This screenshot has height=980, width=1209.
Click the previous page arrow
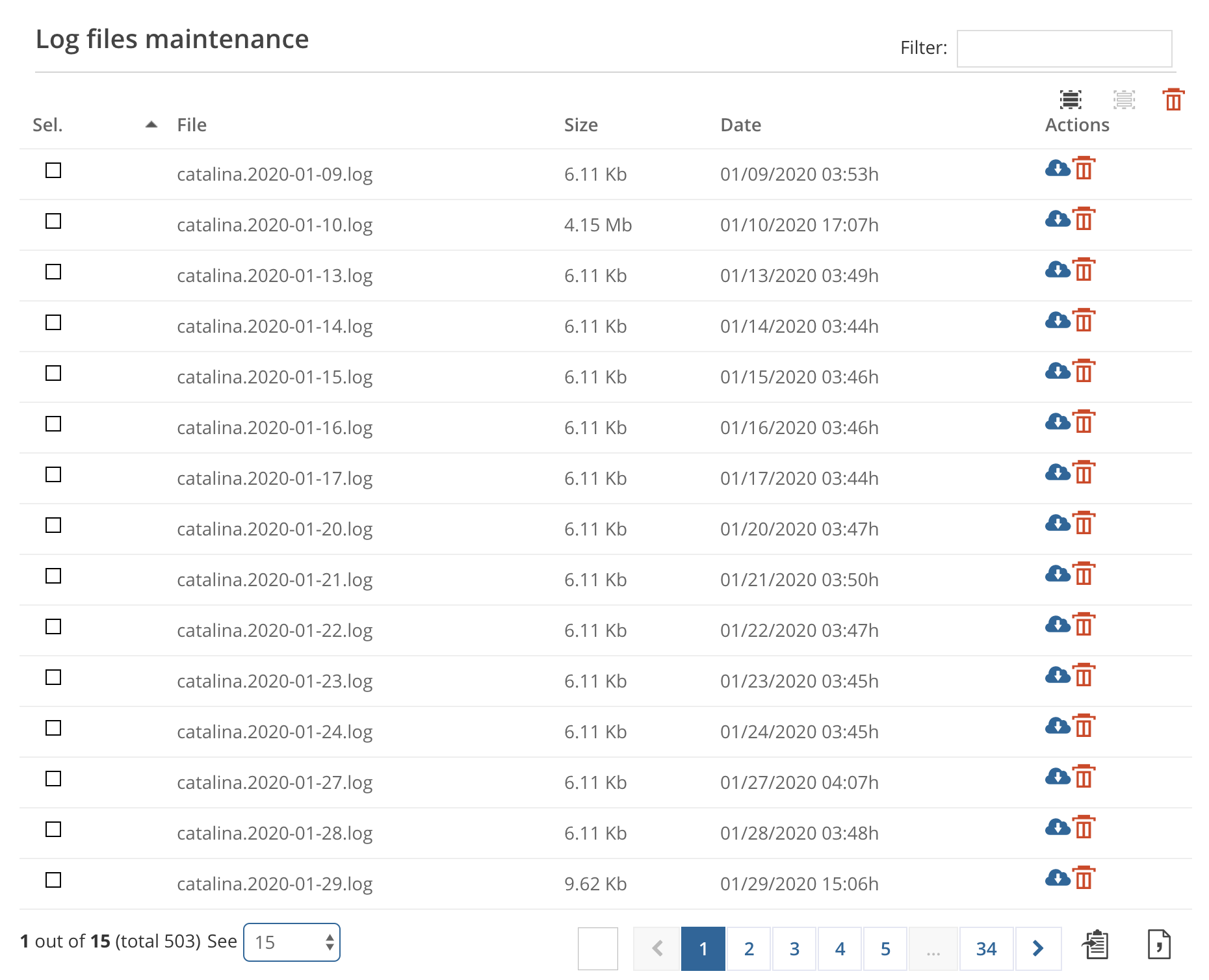(x=657, y=949)
